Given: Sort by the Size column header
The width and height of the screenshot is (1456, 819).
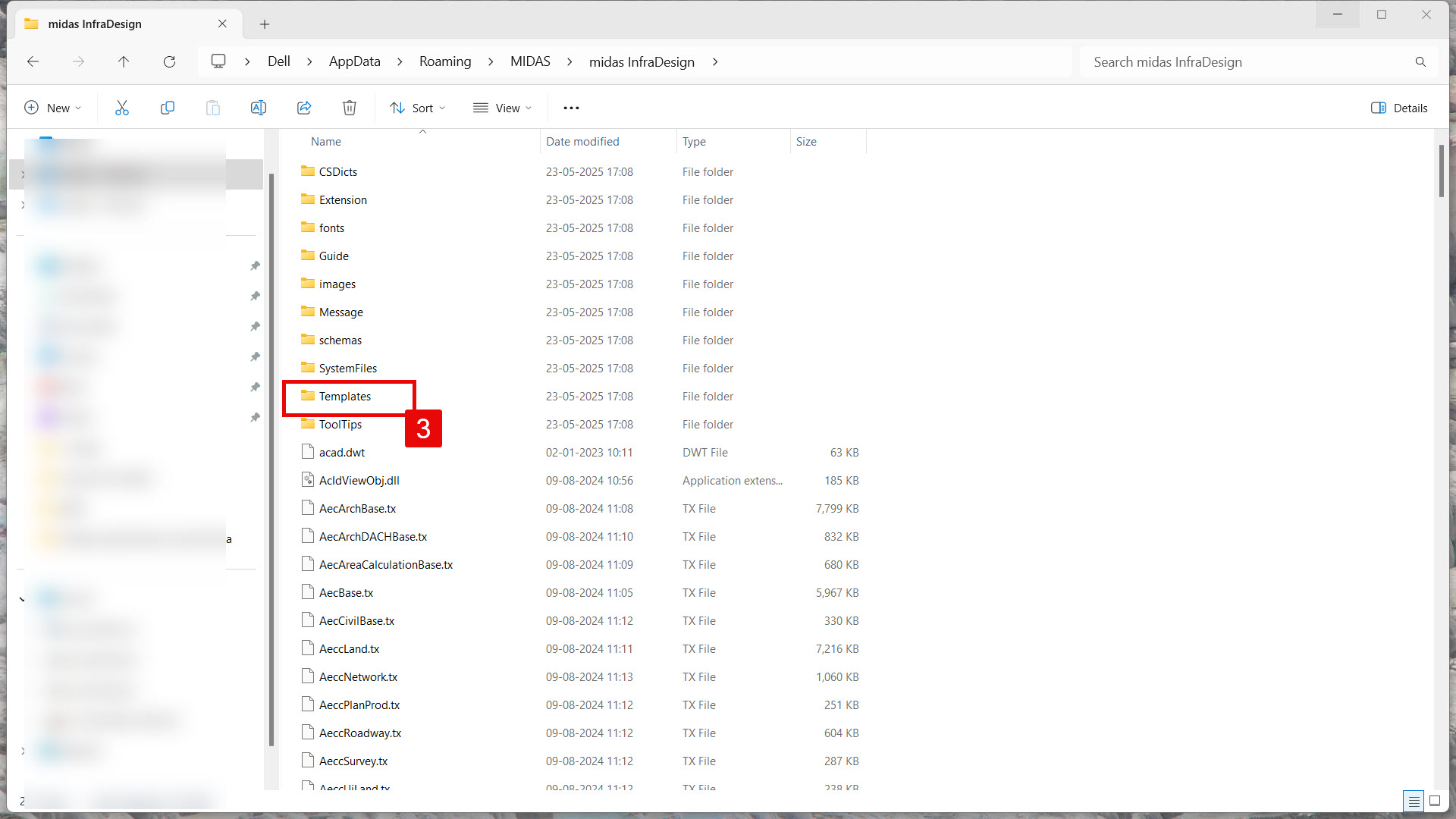Looking at the screenshot, I should coord(806,142).
